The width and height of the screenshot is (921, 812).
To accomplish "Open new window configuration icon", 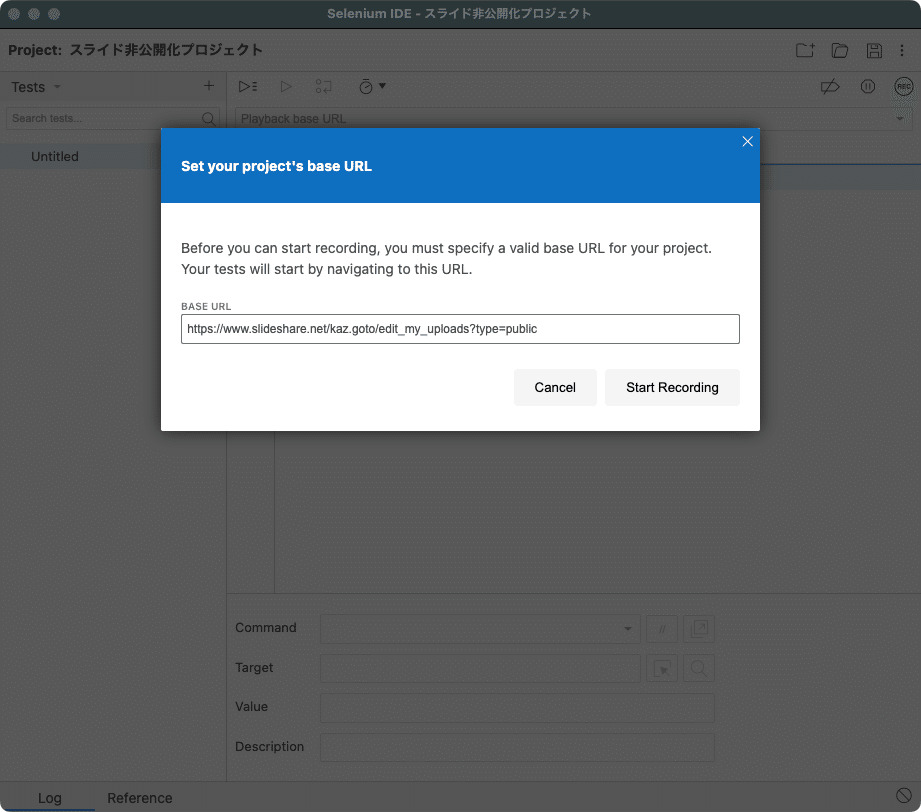I will (698, 629).
